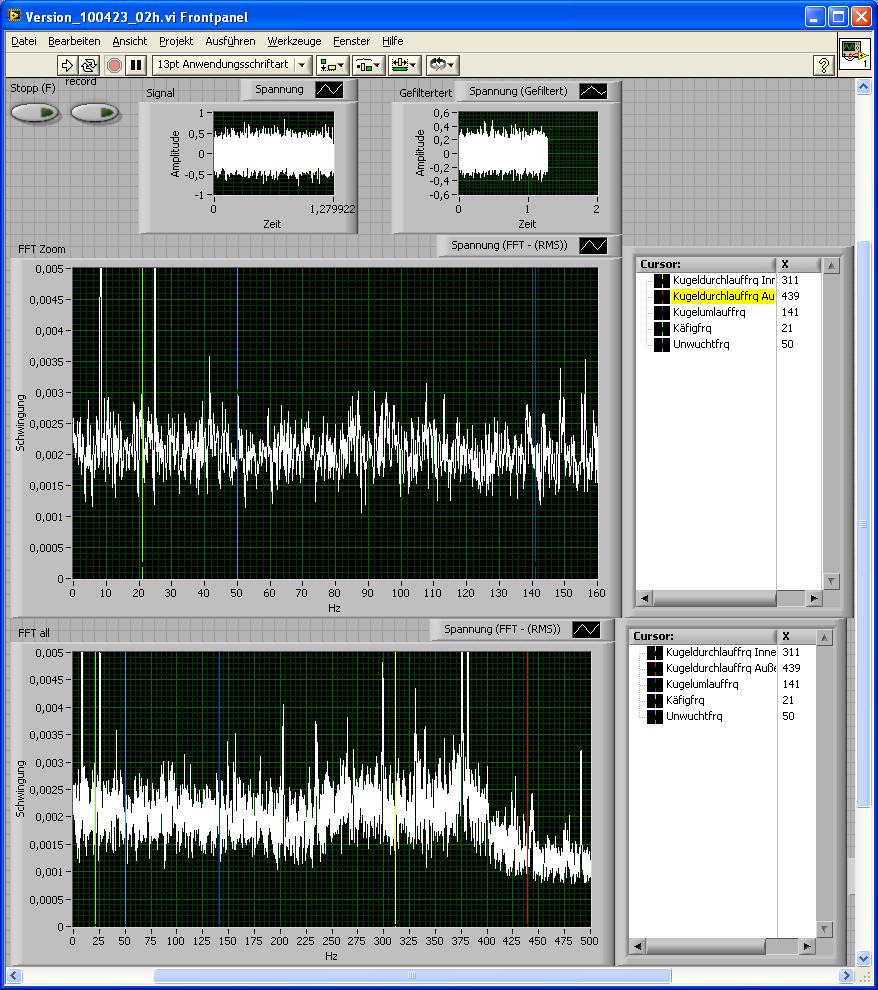Click the Signal graph plot legend icon
Viewport: 878px width, 990px height.
click(x=329, y=90)
